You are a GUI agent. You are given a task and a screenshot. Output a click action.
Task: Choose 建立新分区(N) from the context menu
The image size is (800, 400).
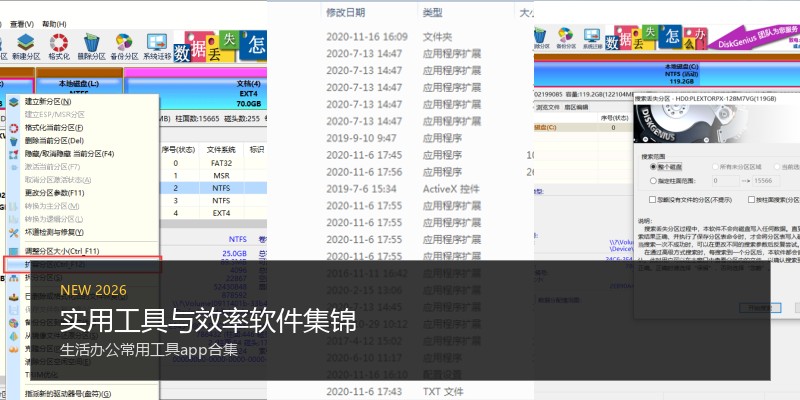[48, 102]
